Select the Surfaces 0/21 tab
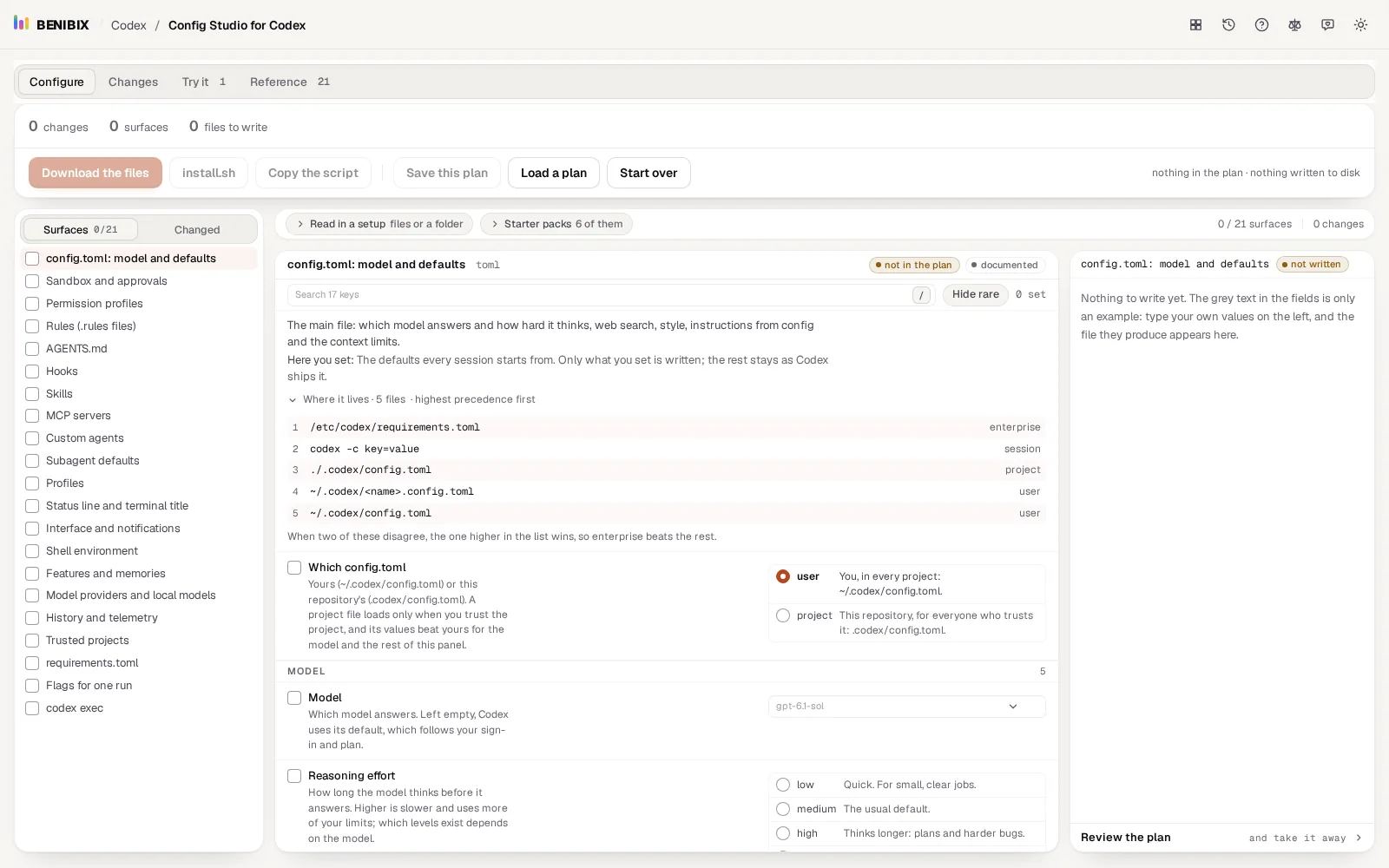1389x868 pixels. pos(80,230)
